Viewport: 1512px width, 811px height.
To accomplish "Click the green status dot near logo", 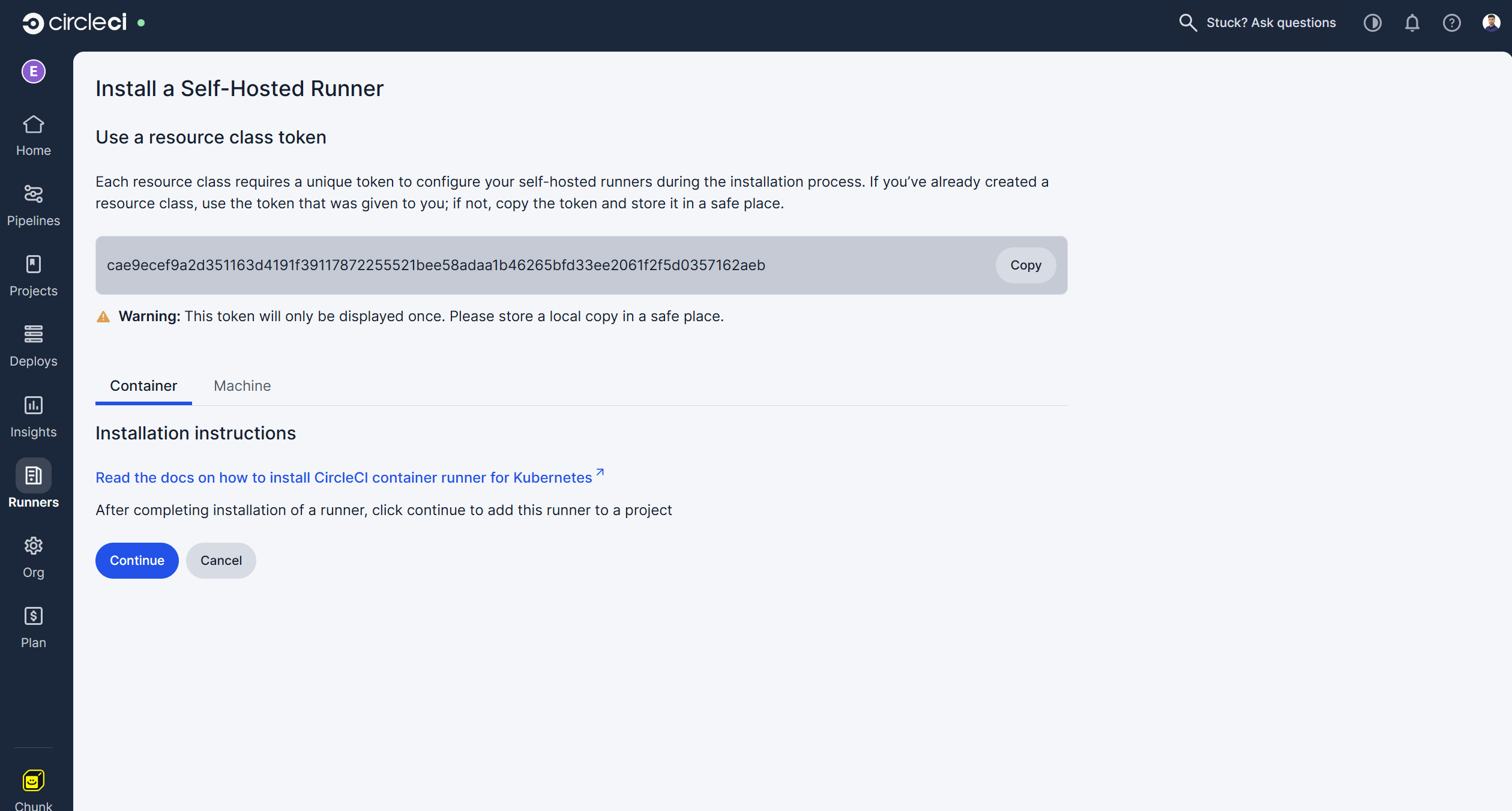I will pos(141,23).
